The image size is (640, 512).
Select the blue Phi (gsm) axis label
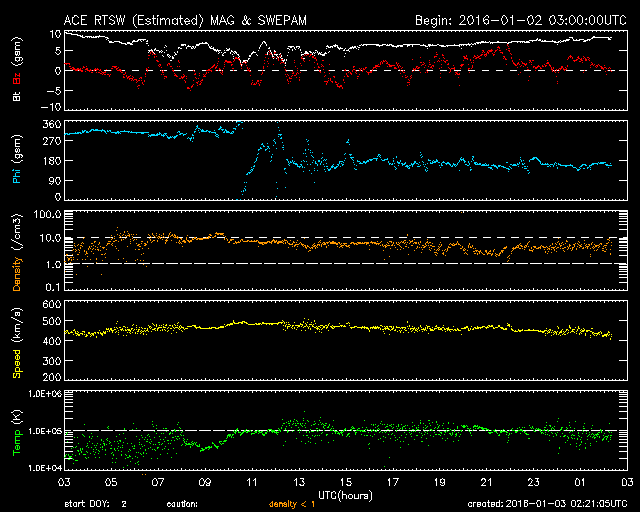16,164
